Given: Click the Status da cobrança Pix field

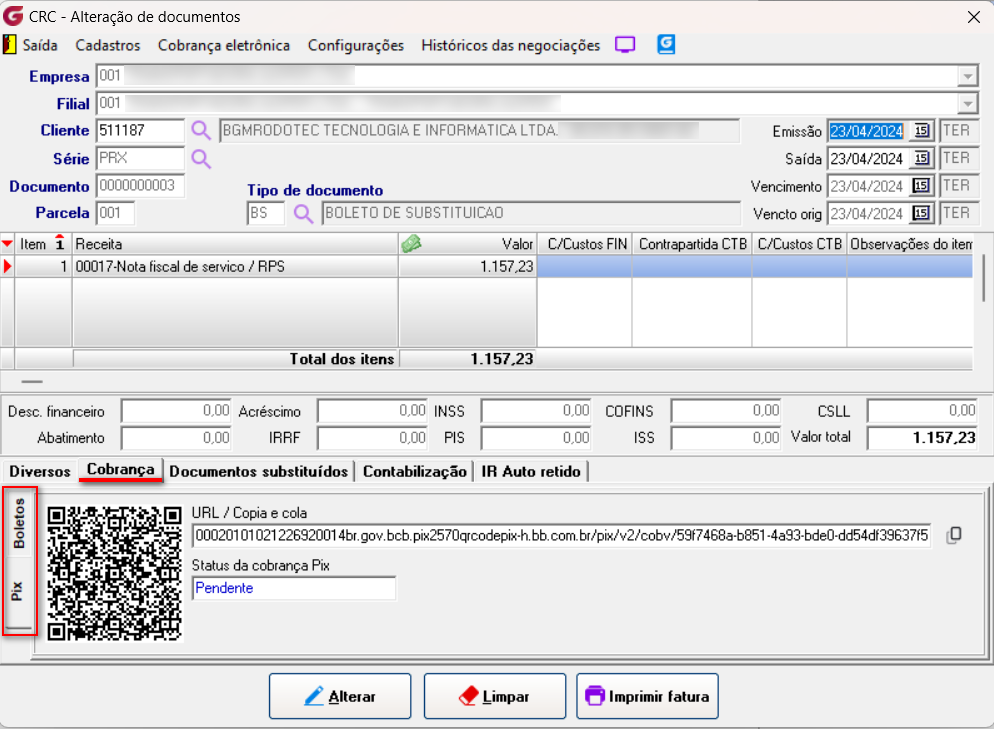Looking at the screenshot, I should [294, 588].
